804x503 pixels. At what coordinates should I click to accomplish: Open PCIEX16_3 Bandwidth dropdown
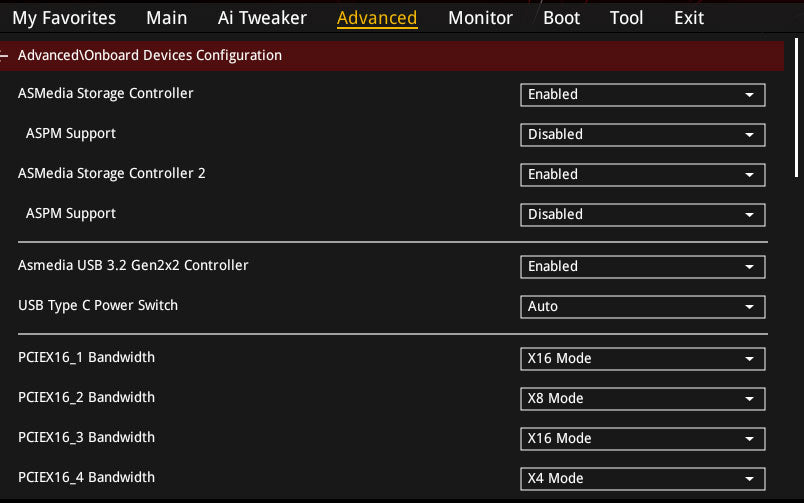click(642, 439)
